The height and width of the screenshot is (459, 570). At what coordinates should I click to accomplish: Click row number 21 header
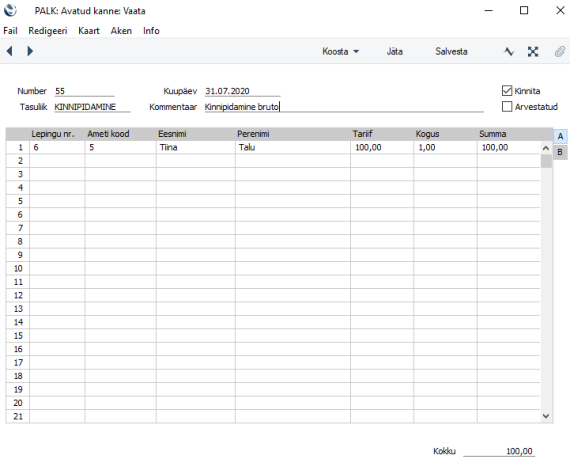click(18, 416)
